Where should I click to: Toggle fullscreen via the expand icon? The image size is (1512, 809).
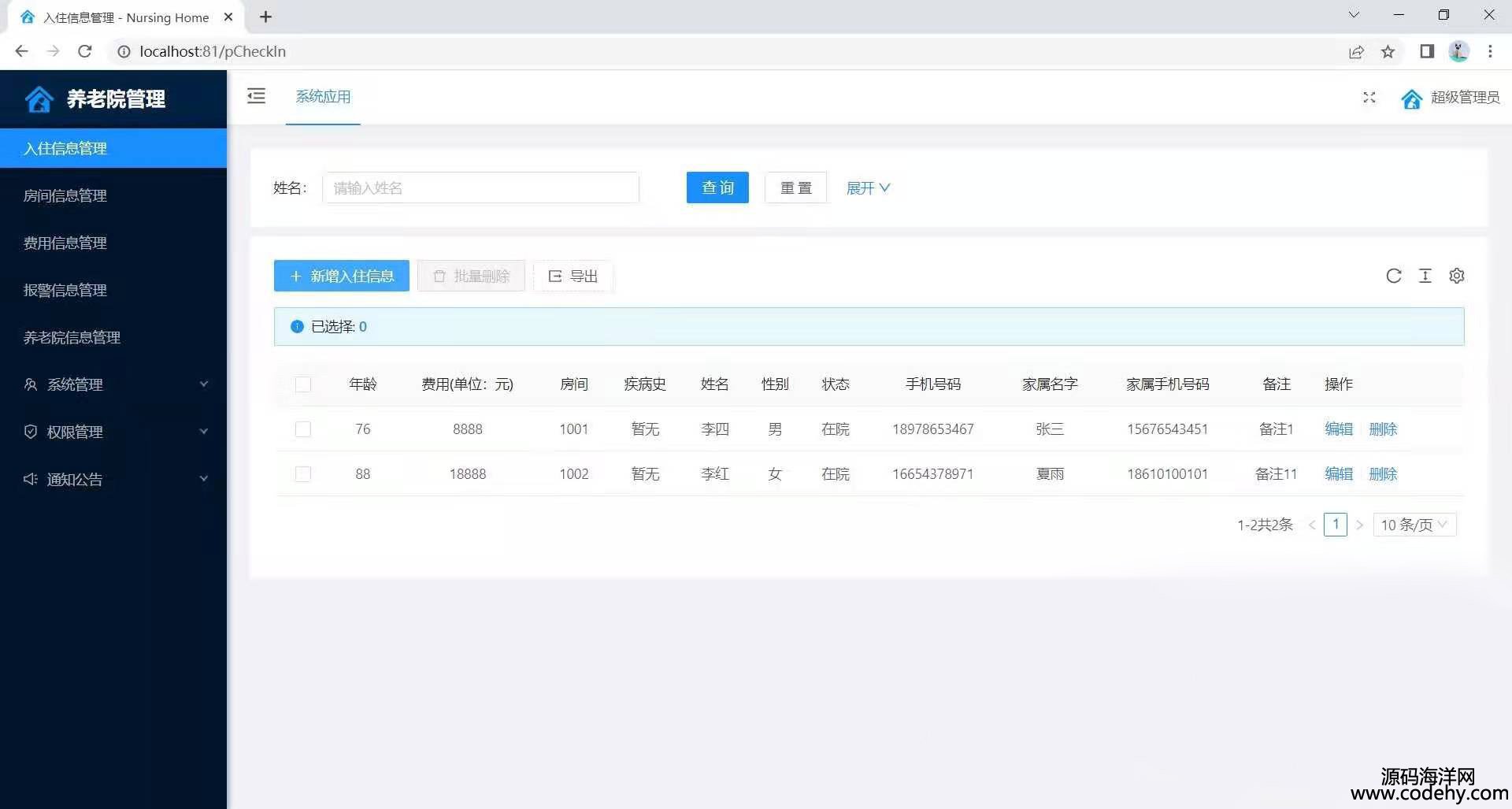[1369, 97]
